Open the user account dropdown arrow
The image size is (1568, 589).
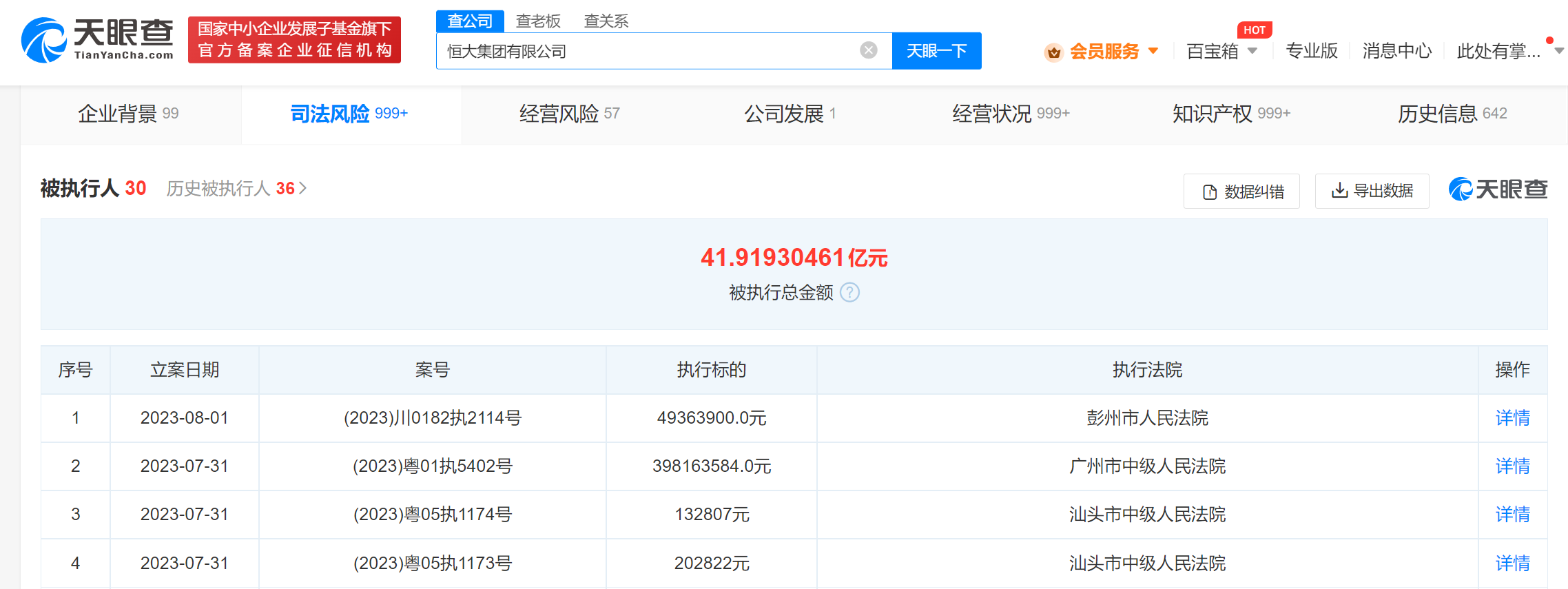coord(1559,51)
